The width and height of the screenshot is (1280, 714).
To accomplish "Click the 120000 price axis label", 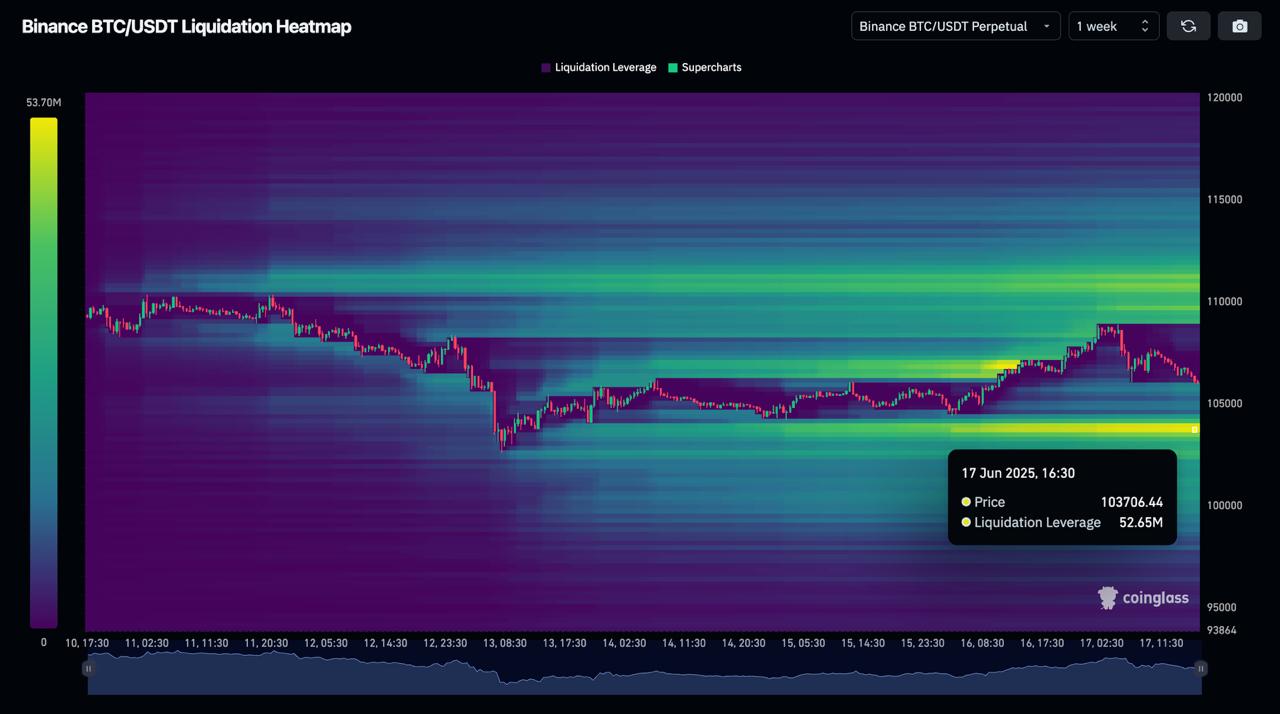I will [x=1226, y=98].
